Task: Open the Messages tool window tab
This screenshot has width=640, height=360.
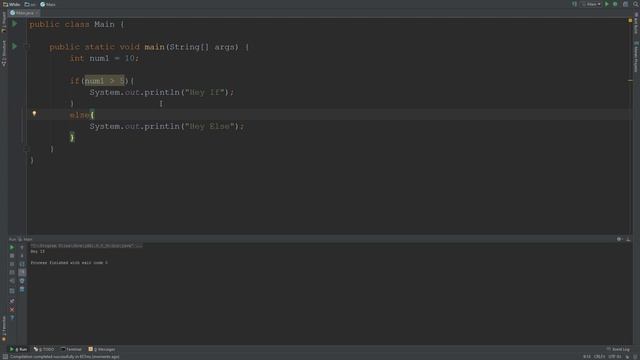Action: [x=102, y=349]
